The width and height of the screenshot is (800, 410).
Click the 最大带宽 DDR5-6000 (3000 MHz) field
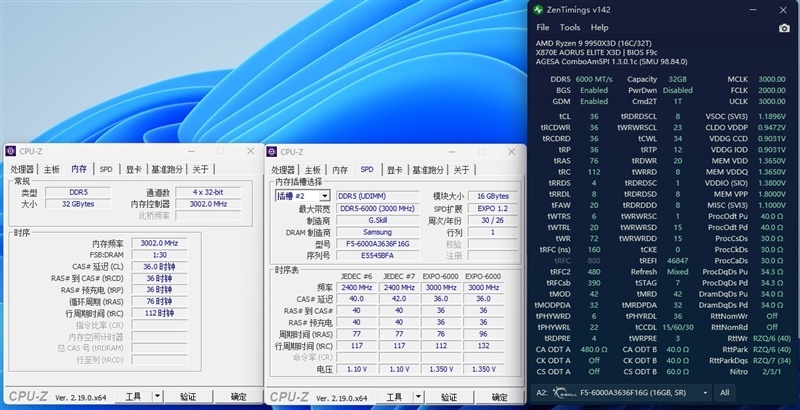click(x=378, y=209)
